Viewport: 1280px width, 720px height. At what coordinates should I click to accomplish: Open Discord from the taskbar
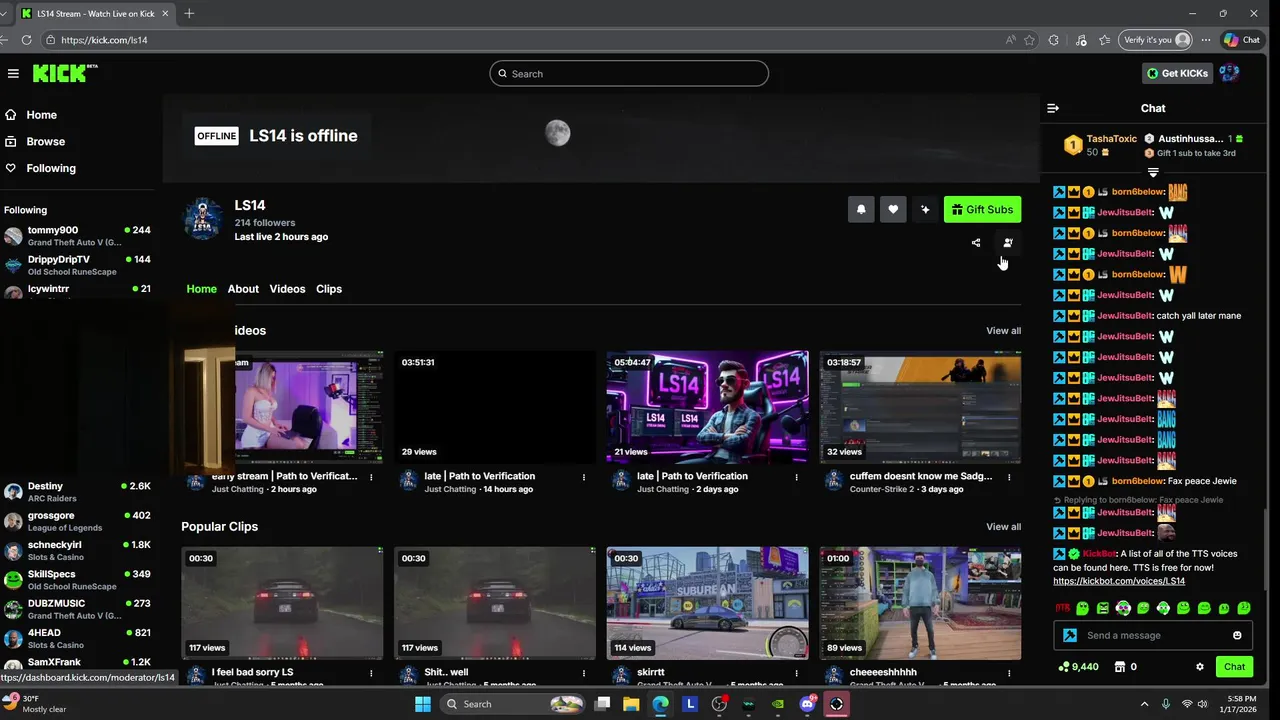pos(807,704)
